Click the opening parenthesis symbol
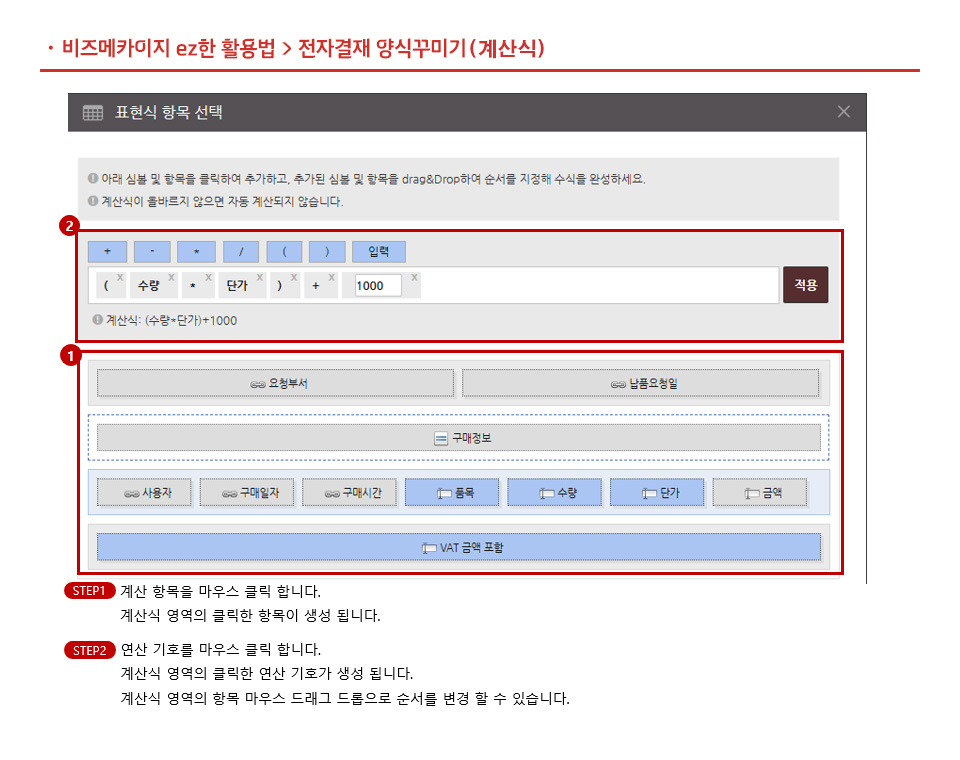The height and width of the screenshot is (760, 960). [285, 251]
